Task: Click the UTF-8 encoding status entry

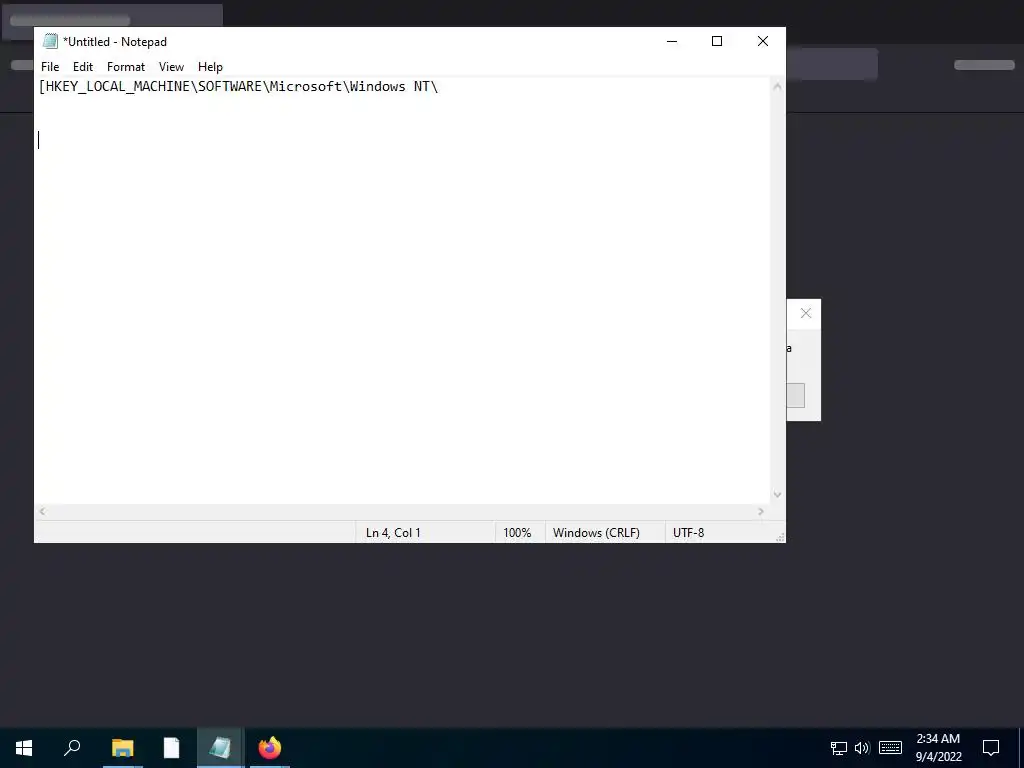Action: pyautogui.click(x=688, y=533)
